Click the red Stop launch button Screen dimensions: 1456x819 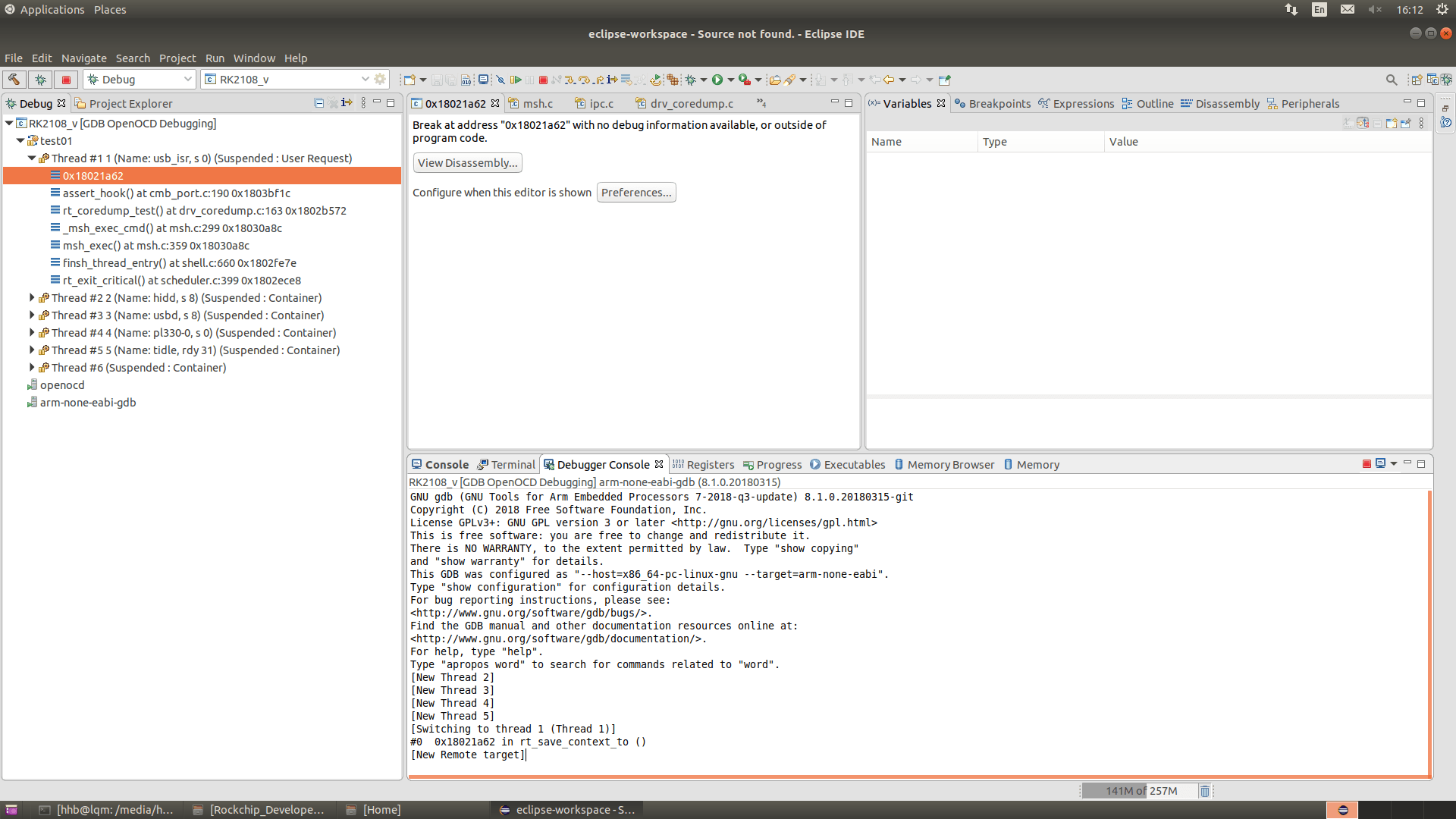[x=66, y=80]
